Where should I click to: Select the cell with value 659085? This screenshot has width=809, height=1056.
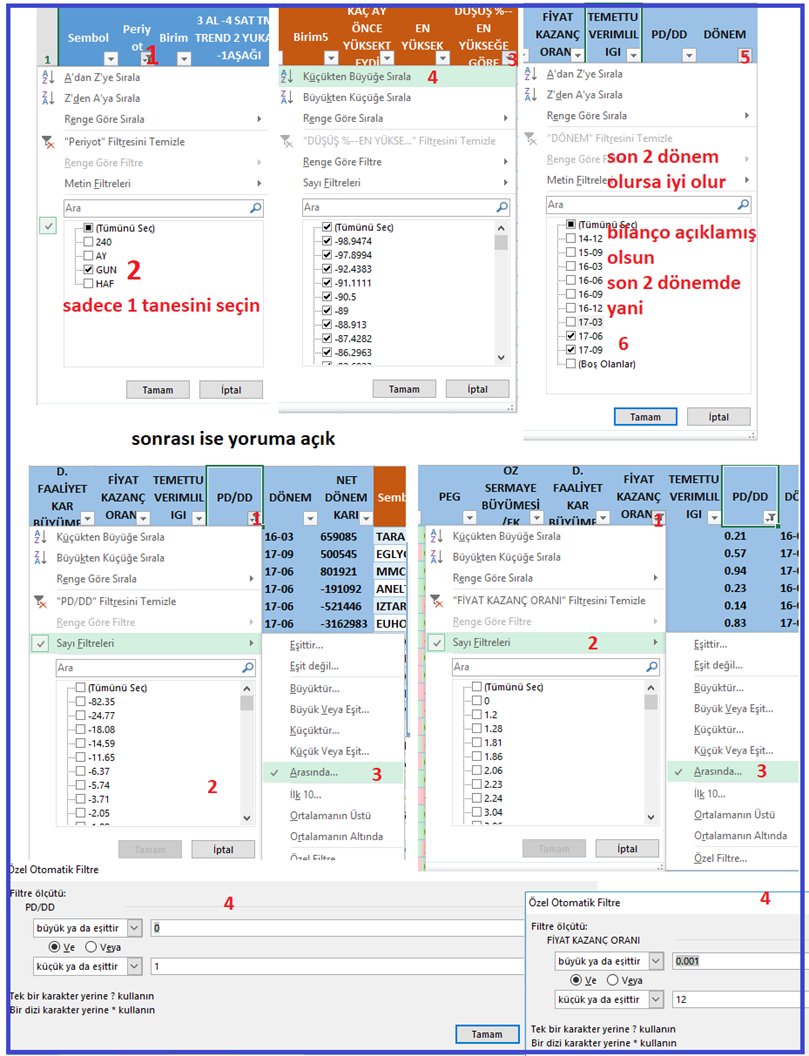coord(344,537)
